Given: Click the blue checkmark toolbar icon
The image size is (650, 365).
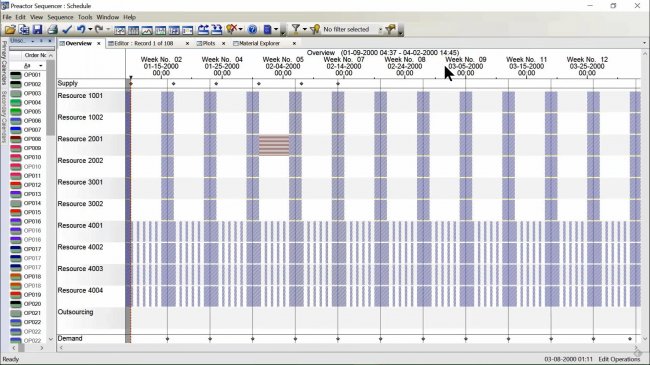Looking at the screenshot, I should (x=67, y=29).
